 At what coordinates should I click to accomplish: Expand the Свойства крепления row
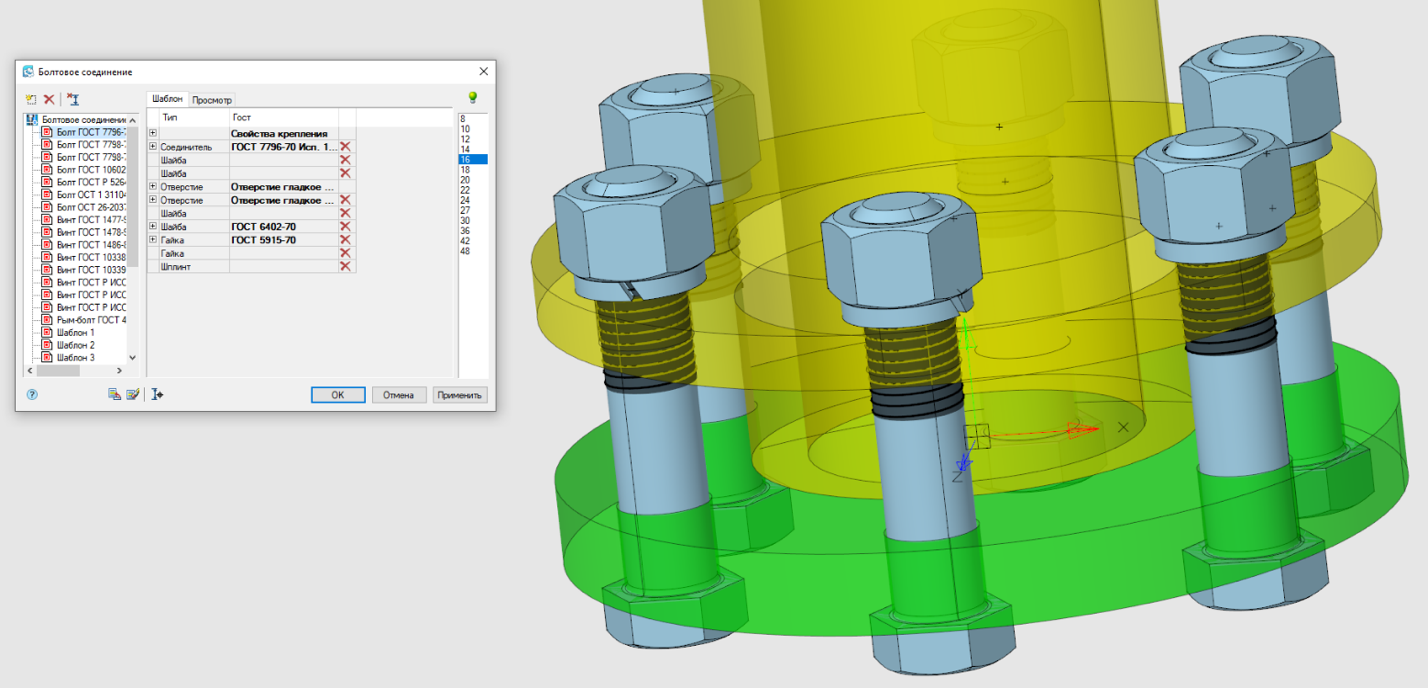[x=153, y=133]
